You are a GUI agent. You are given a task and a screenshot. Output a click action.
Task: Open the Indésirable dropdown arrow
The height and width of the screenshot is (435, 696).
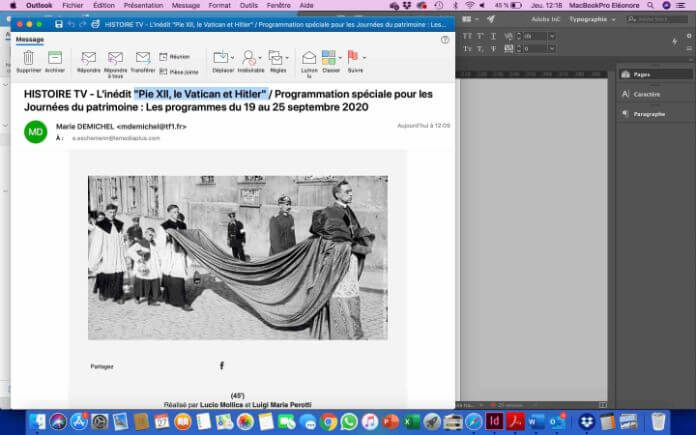pos(260,58)
